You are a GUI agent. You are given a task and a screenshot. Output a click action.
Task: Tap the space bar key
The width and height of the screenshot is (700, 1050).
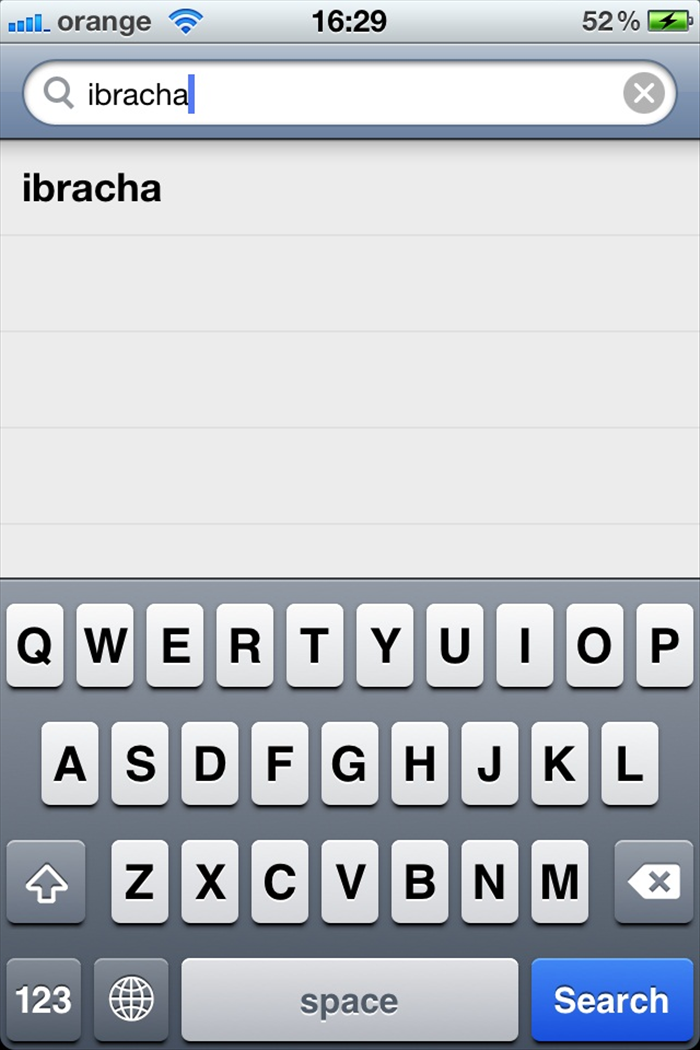(350, 999)
